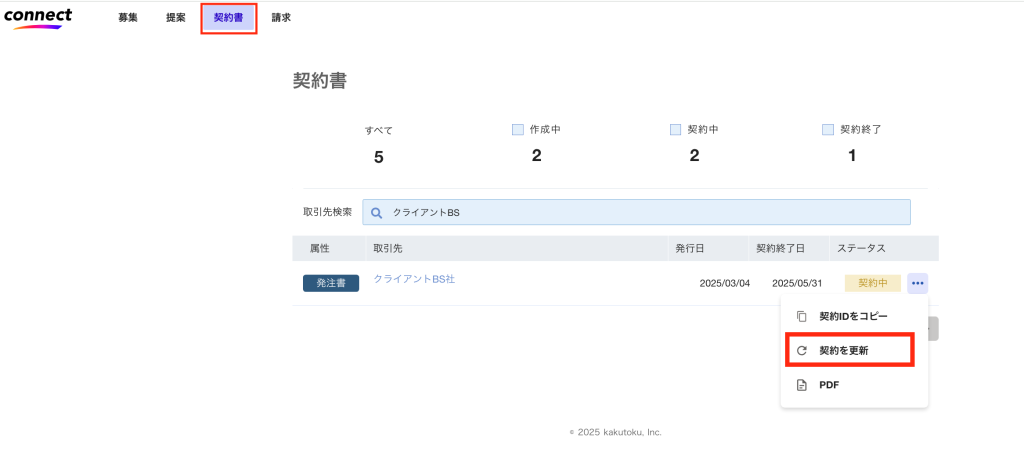Viewport: 1024px width, 466px height.
Task: Focus the 取引先検索 search field
Action: click(x=640, y=213)
